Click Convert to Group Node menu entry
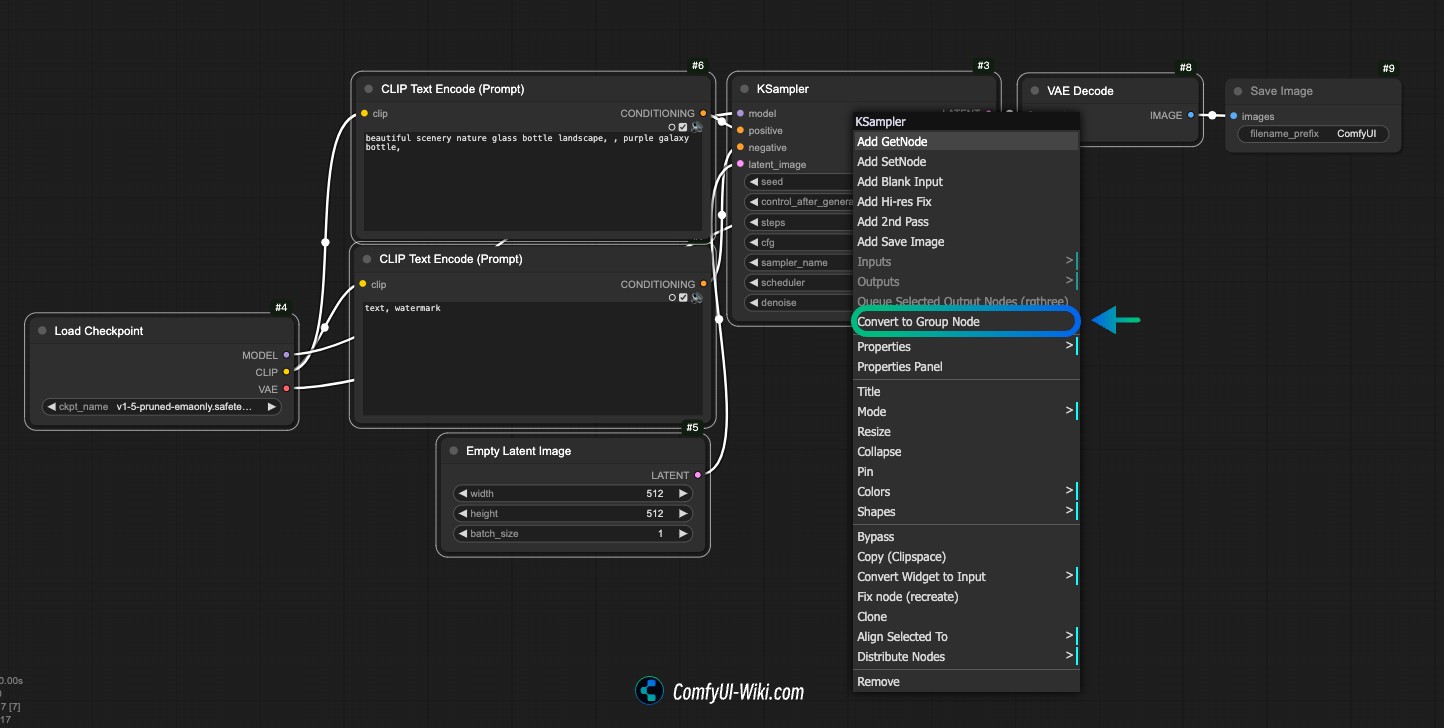 coord(966,322)
